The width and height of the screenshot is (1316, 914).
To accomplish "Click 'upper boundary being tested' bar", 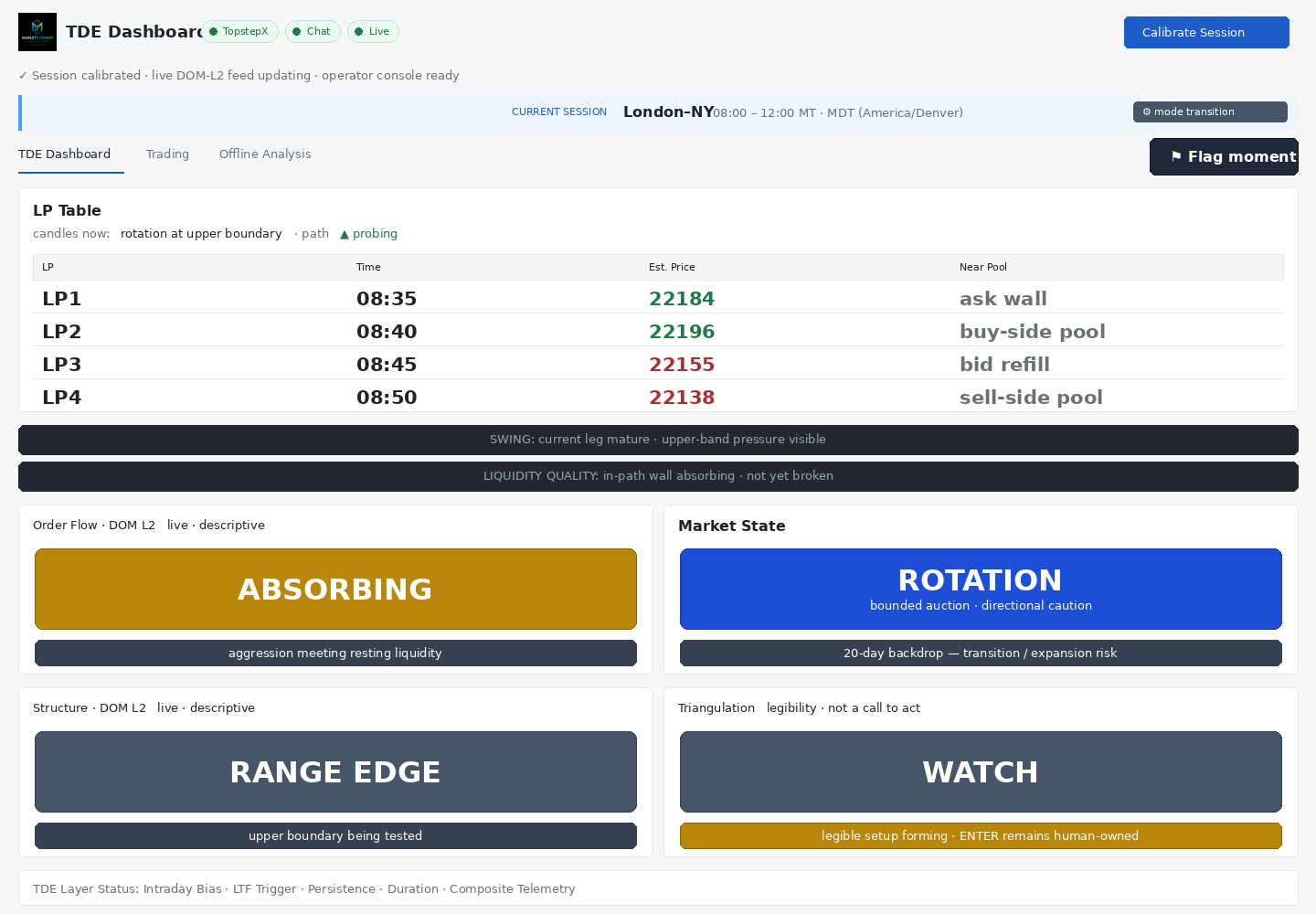I will click(x=335, y=835).
